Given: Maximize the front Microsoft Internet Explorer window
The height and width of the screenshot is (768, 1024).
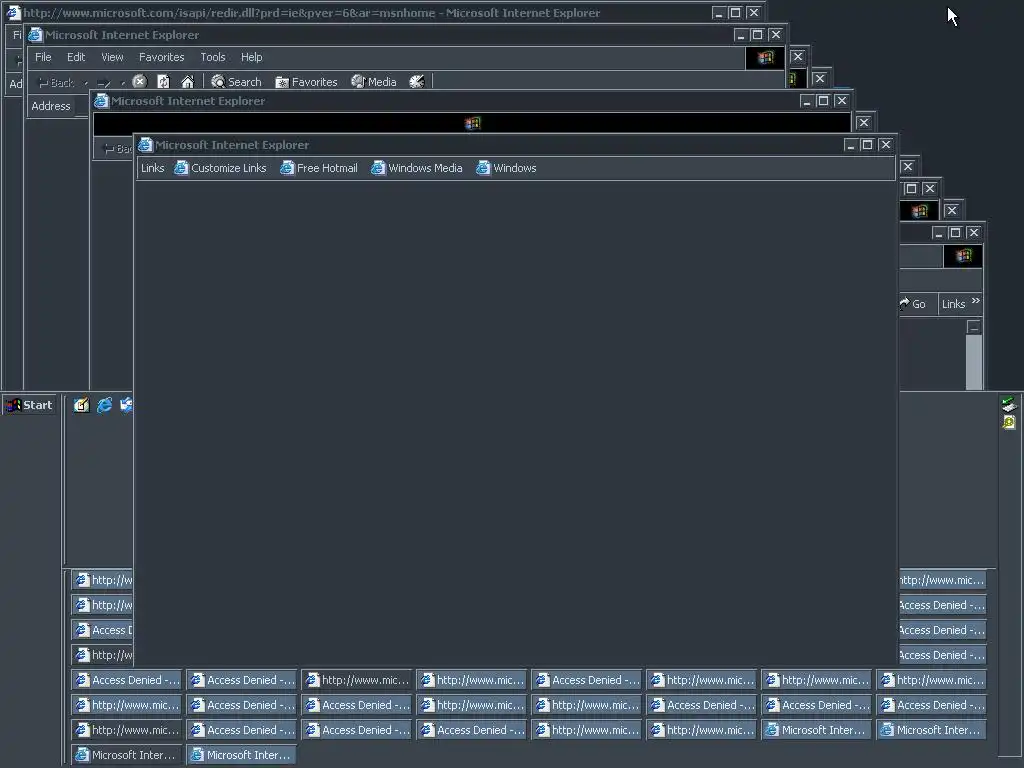Looking at the screenshot, I should coord(867,144).
